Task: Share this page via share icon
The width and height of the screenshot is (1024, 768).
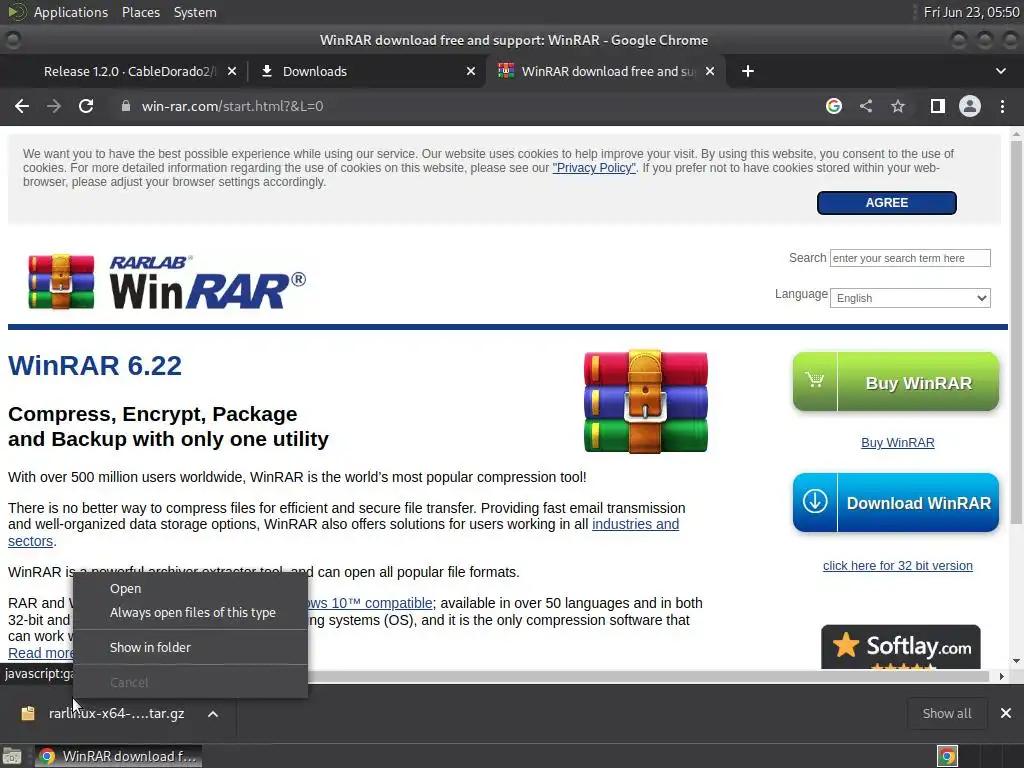Action: [x=865, y=106]
